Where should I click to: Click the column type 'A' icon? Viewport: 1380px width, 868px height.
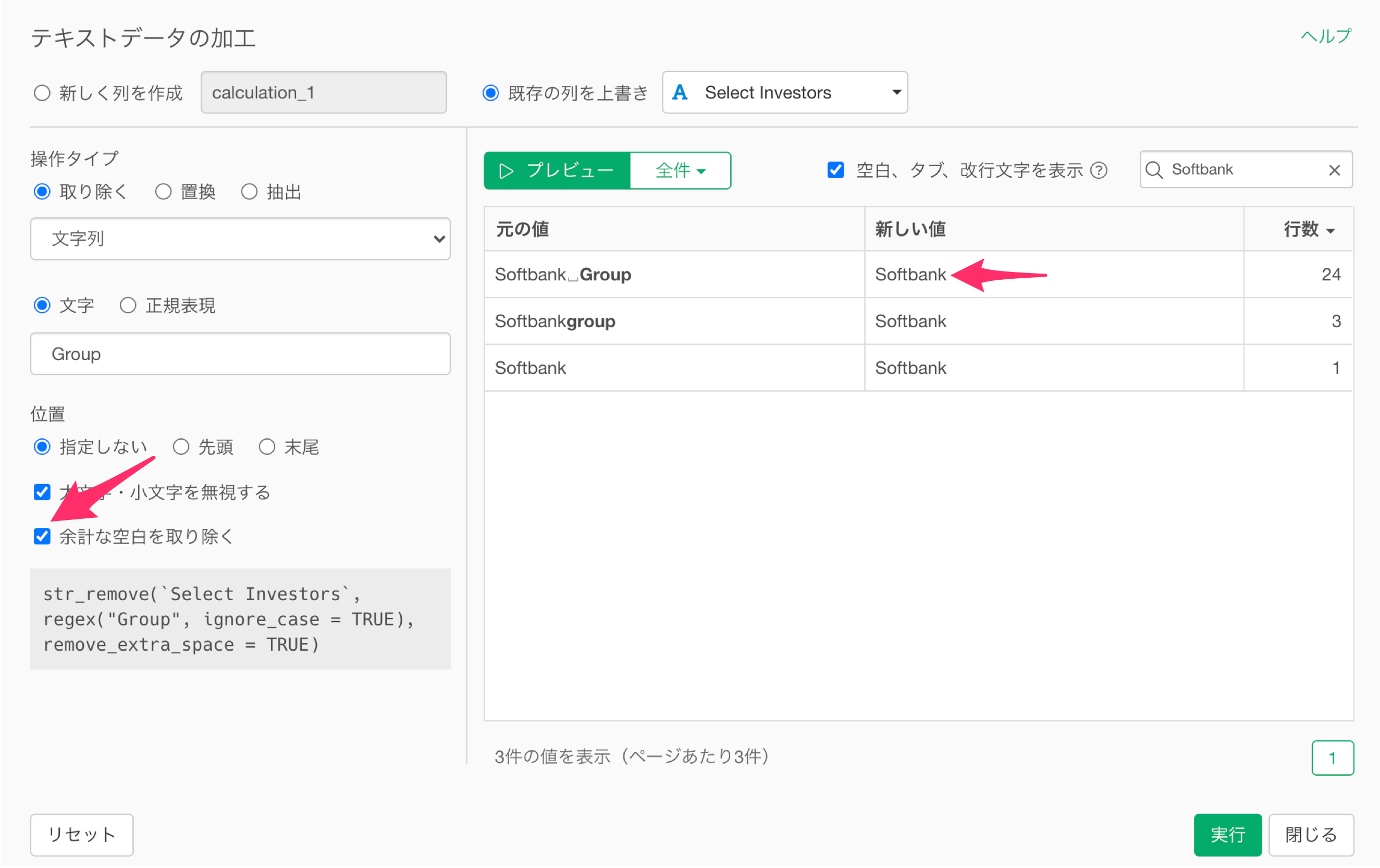pyautogui.click(x=680, y=92)
